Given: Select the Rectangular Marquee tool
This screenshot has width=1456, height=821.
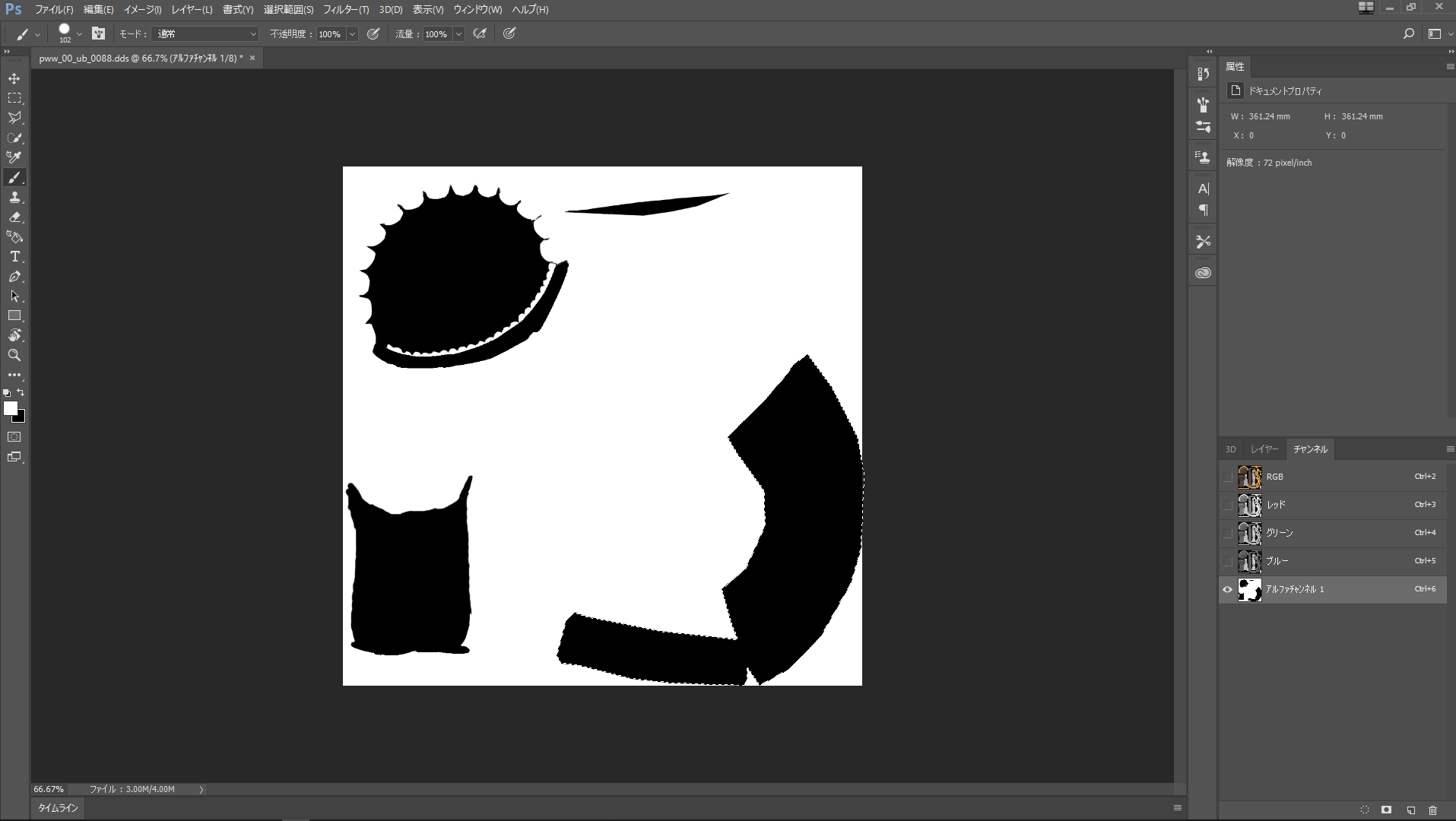Looking at the screenshot, I should [x=14, y=98].
